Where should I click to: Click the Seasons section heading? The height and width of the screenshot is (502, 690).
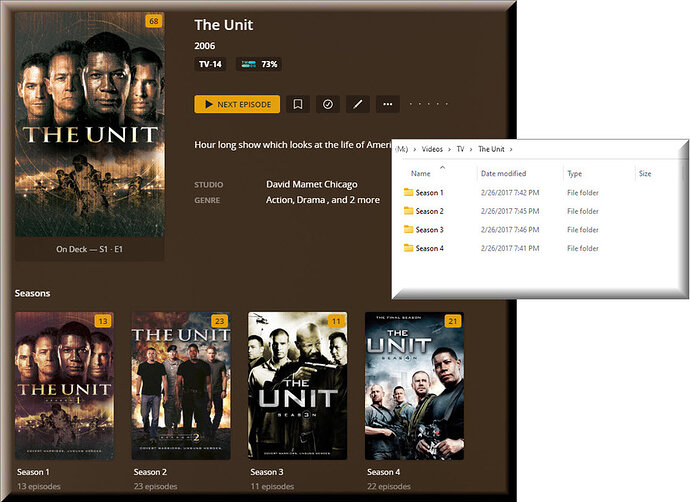(32, 293)
